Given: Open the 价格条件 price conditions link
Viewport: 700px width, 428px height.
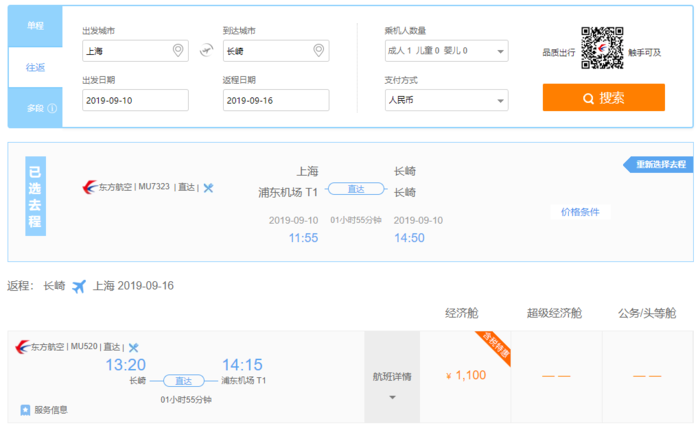Looking at the screenshot, I should click(586, 212).
